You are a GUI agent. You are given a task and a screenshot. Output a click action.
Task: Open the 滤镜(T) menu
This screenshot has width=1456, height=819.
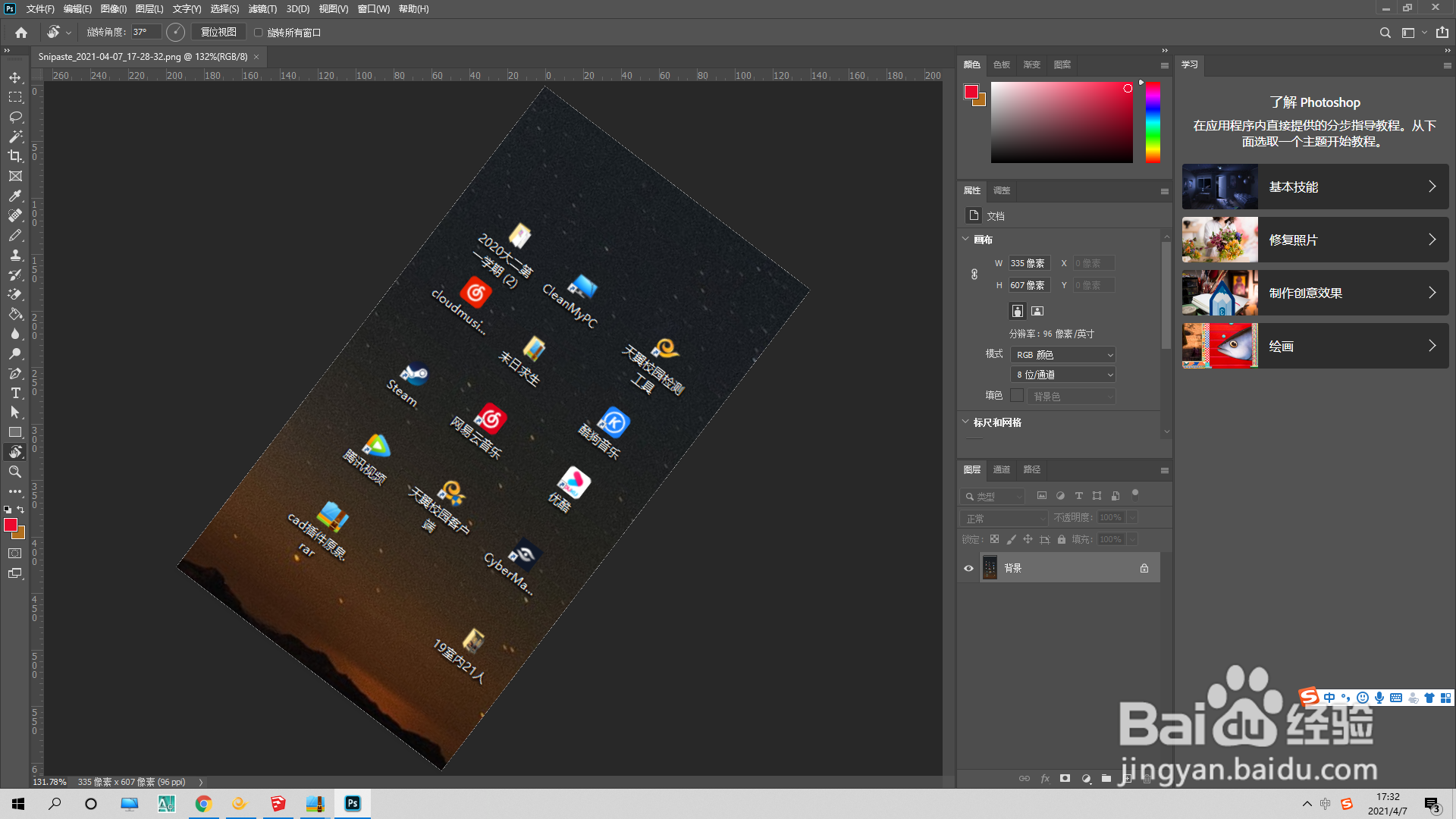point(262,9)
